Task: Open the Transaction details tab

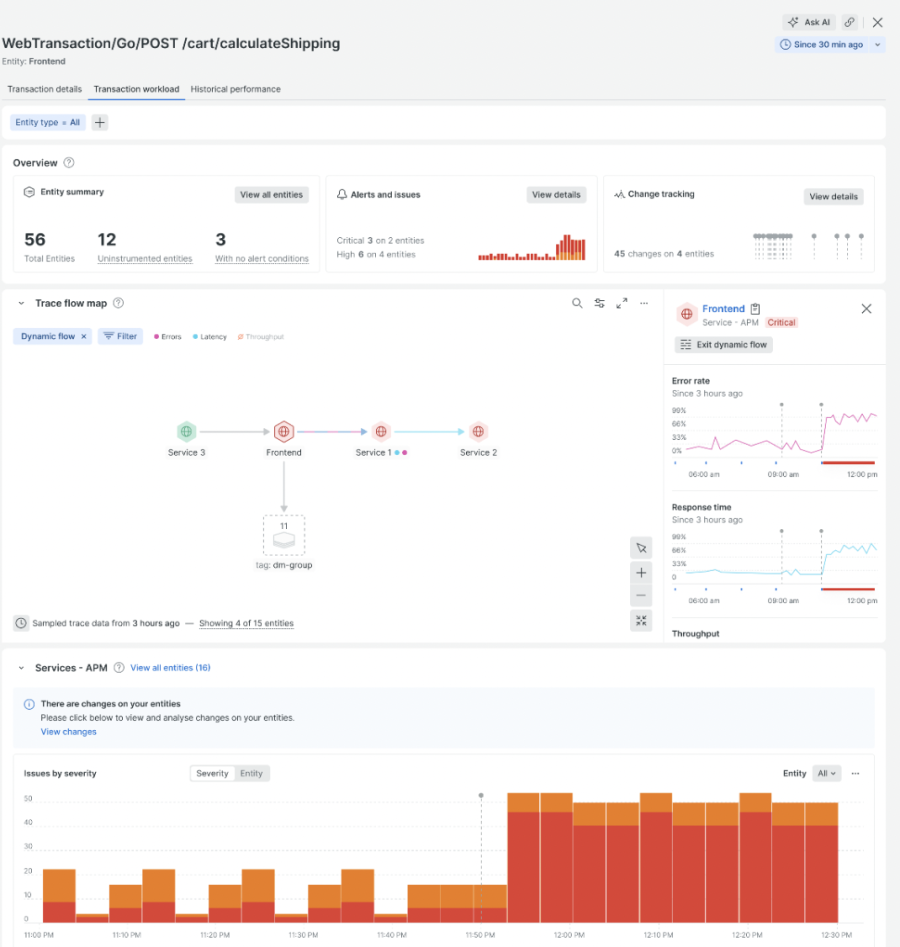Action: point(45,89)
